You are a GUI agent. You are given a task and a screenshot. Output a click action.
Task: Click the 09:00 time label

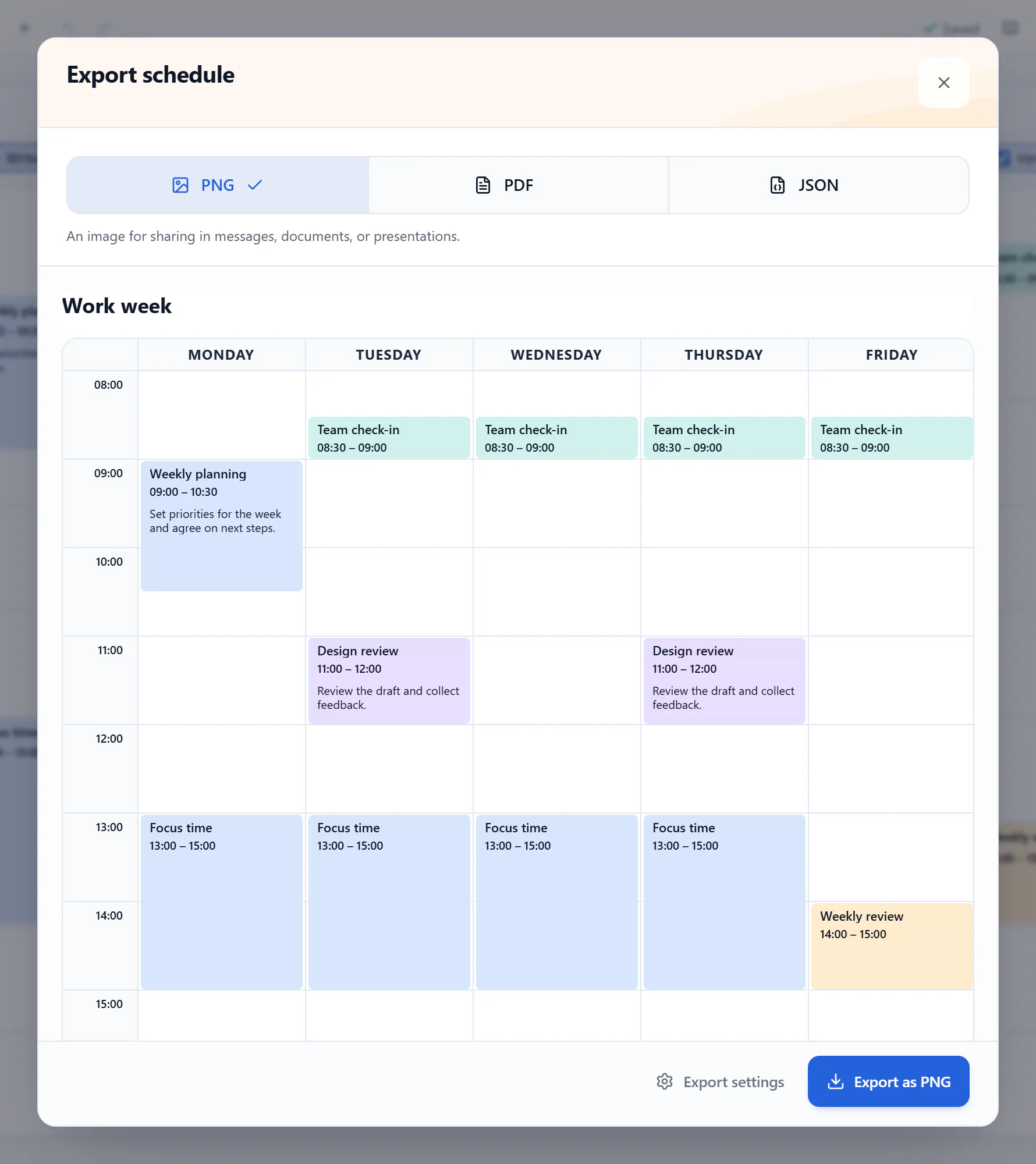[x=108, y=473]
